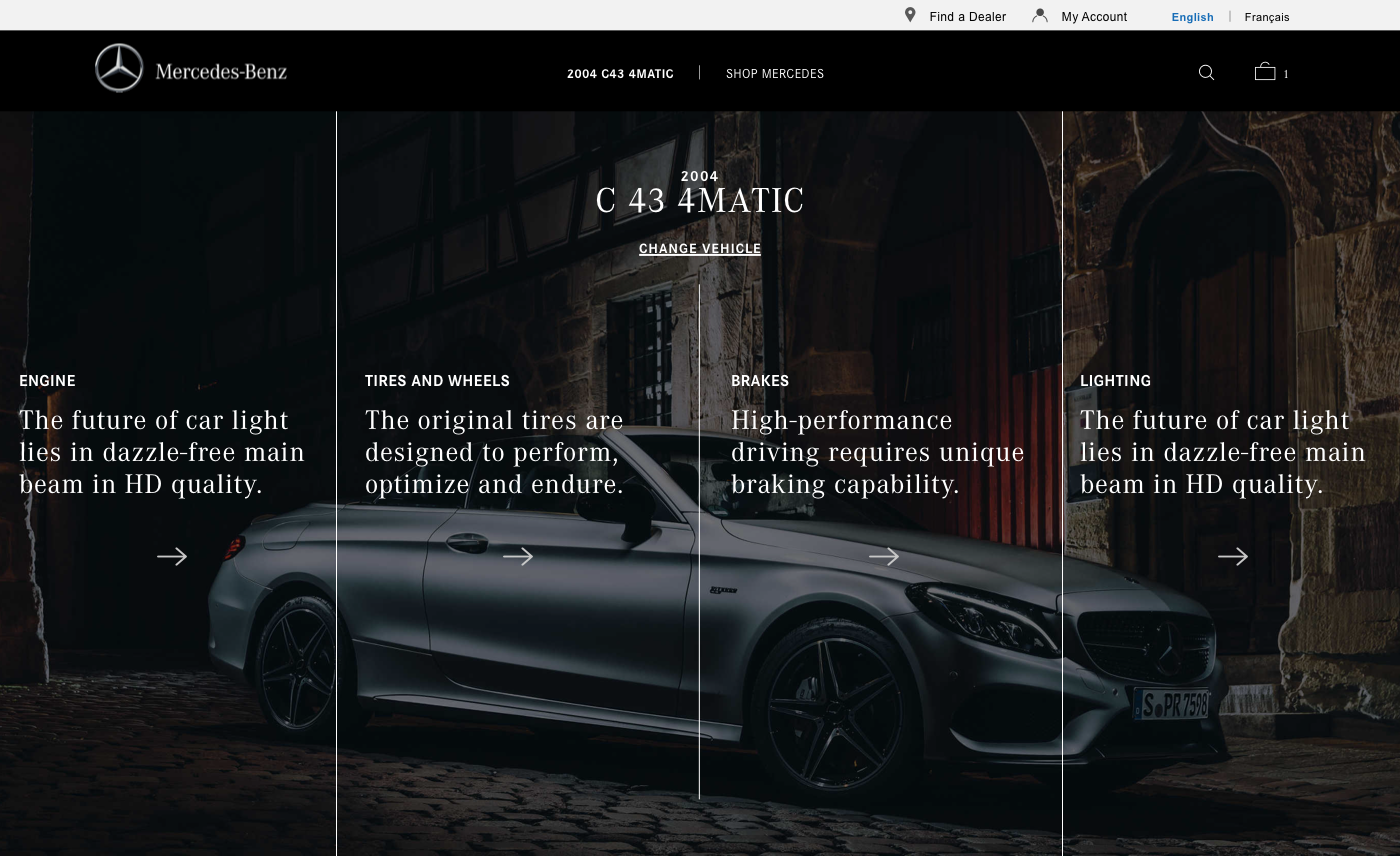The height and width of the screenshot is (857, 1400).
Task: Click the Find a Dealer location pin icon
Action: 910,15
